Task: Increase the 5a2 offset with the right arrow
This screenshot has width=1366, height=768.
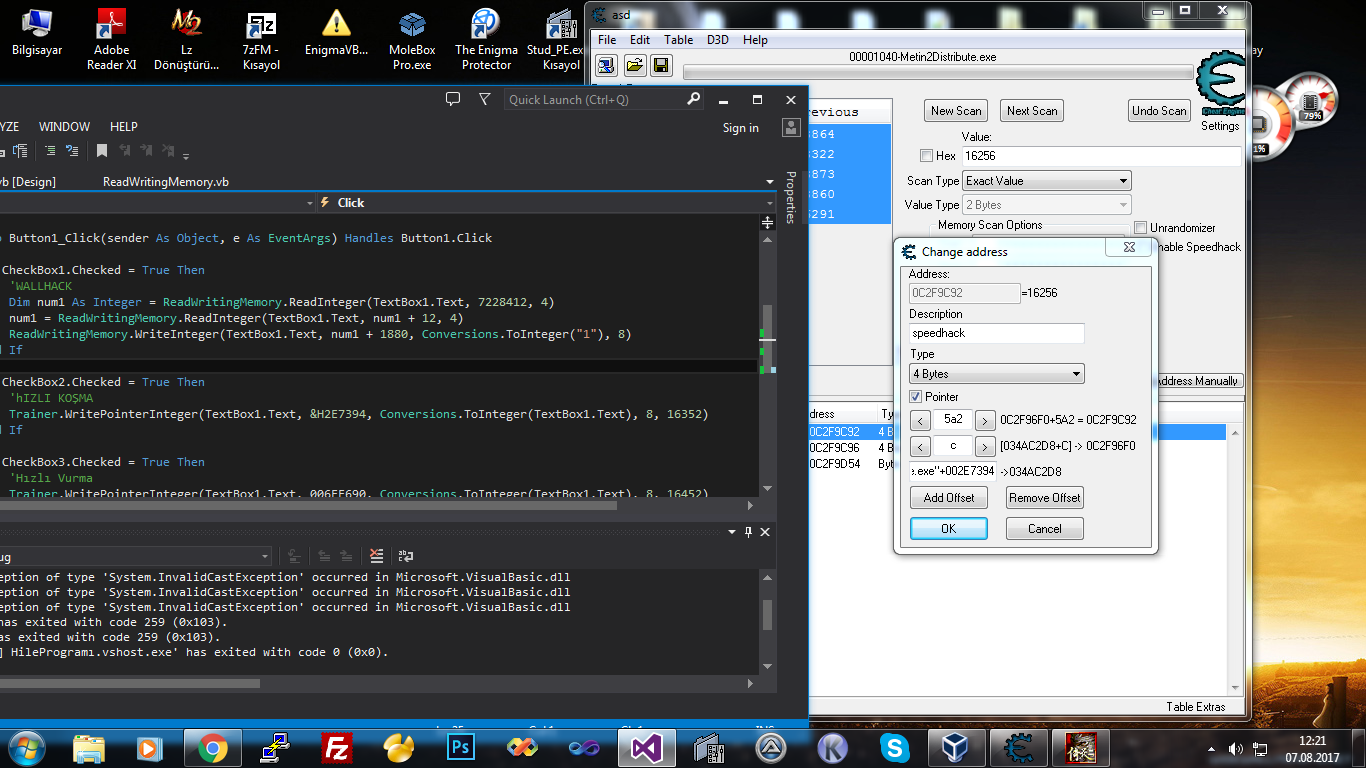Action: [985, 421]
